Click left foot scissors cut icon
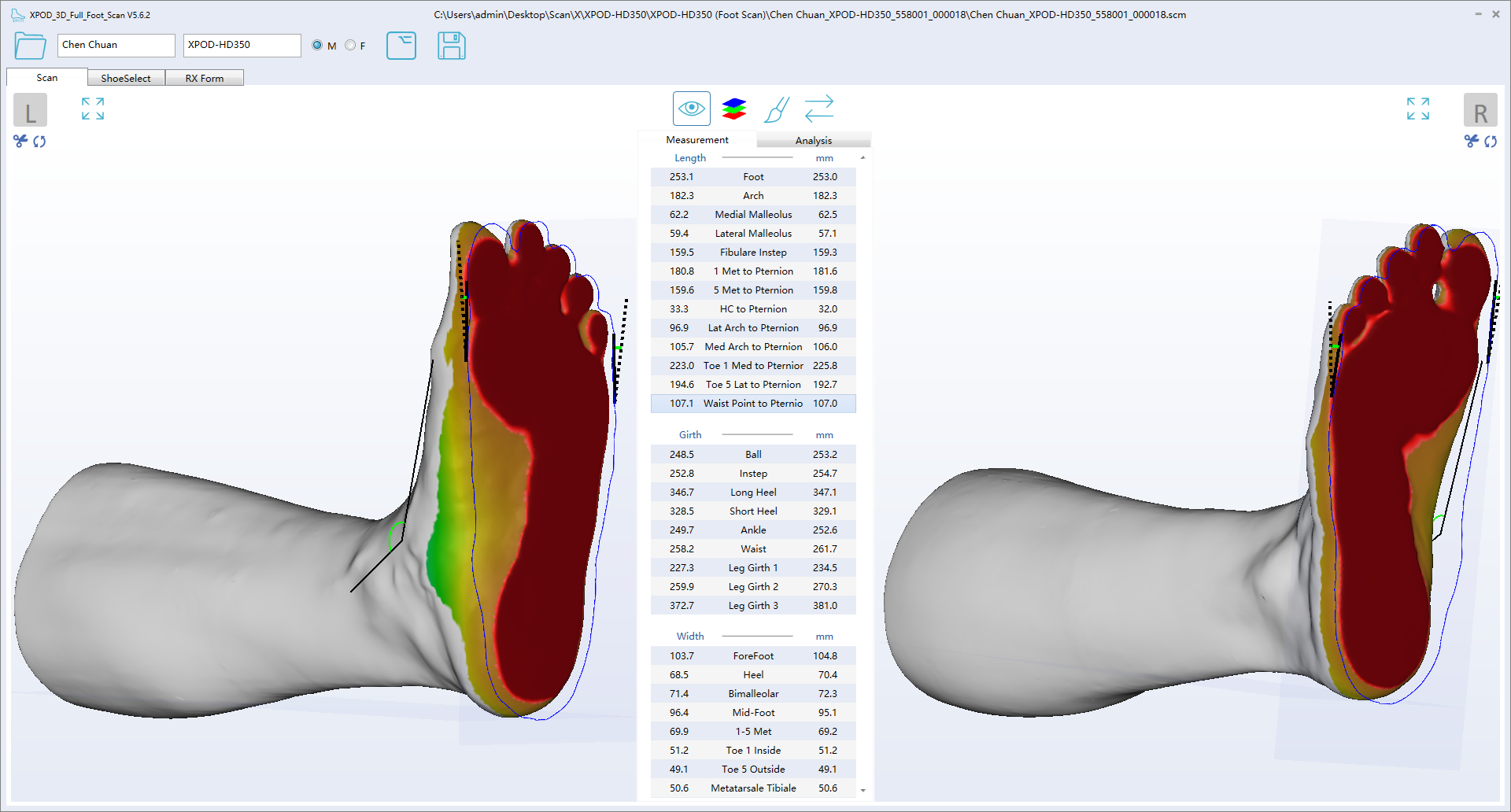This screenshot has height=812, width=1511. click(x=20, y=141)
